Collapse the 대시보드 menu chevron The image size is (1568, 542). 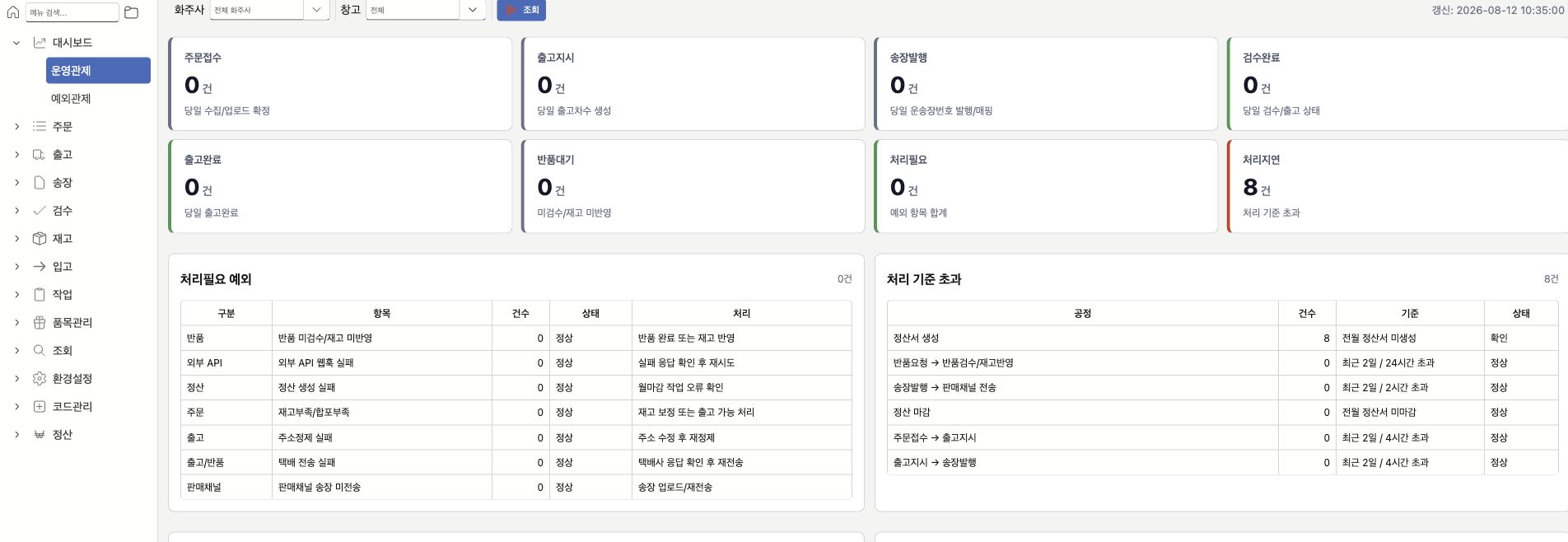click(x=16, y=42)
